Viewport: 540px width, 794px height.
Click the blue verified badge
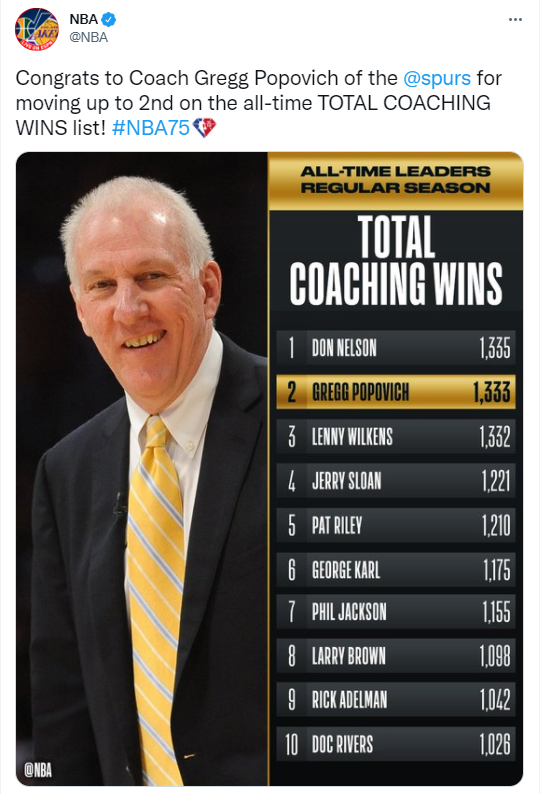pyautogui.click(x=109, y=20)
